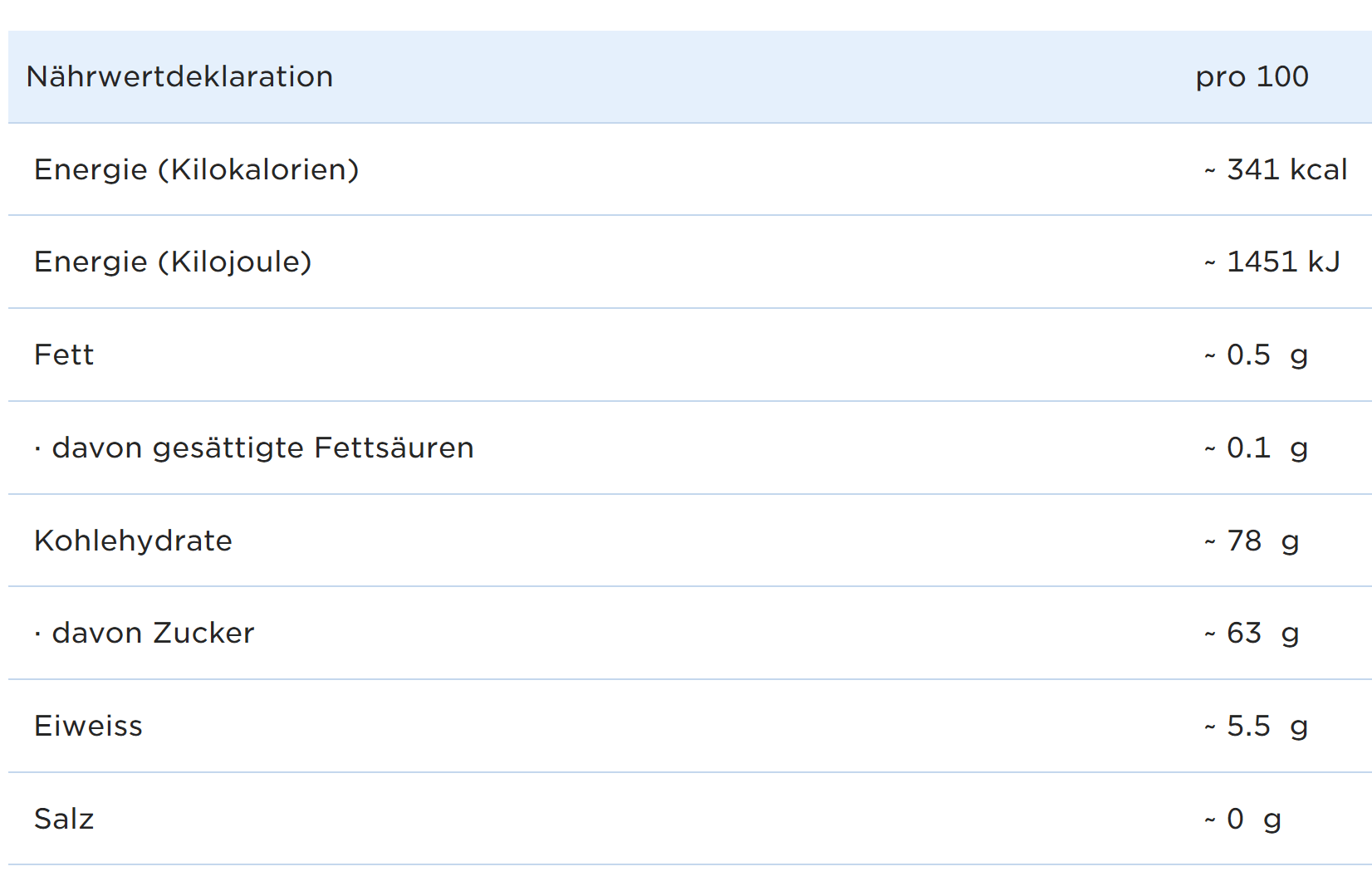The height and width of the screenshot is (881, 1372).
Task: Click the Salz row label
Action: tap(64, 819)
